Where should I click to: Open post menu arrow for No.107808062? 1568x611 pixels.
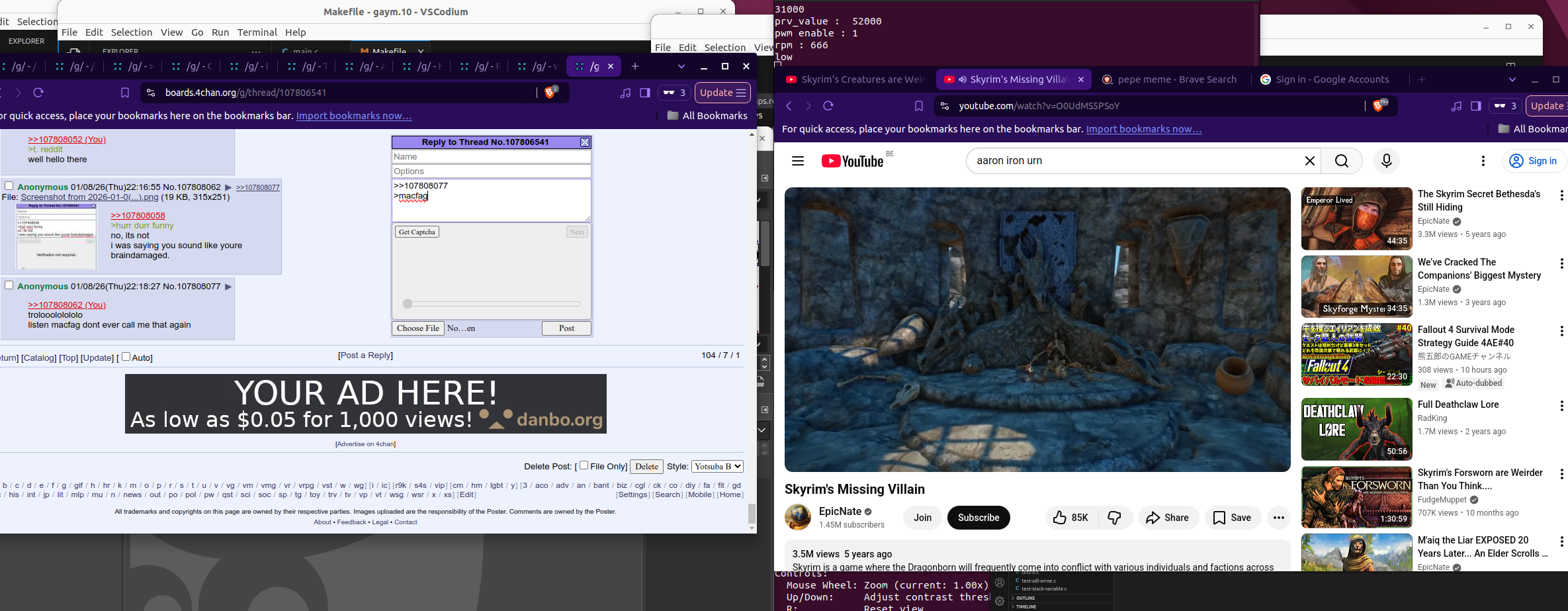pos(228,187)
